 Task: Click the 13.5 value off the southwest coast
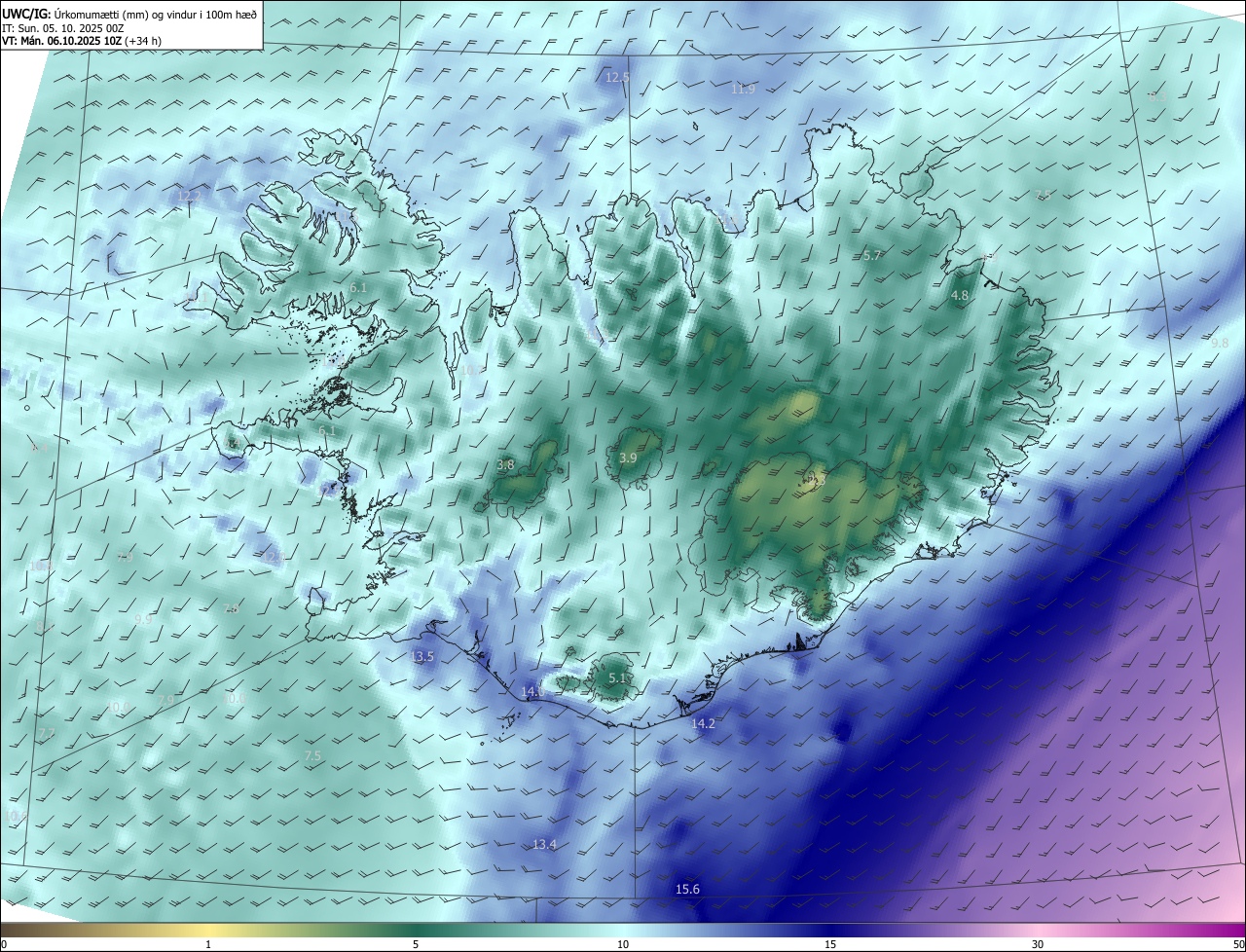coord(422,657)
